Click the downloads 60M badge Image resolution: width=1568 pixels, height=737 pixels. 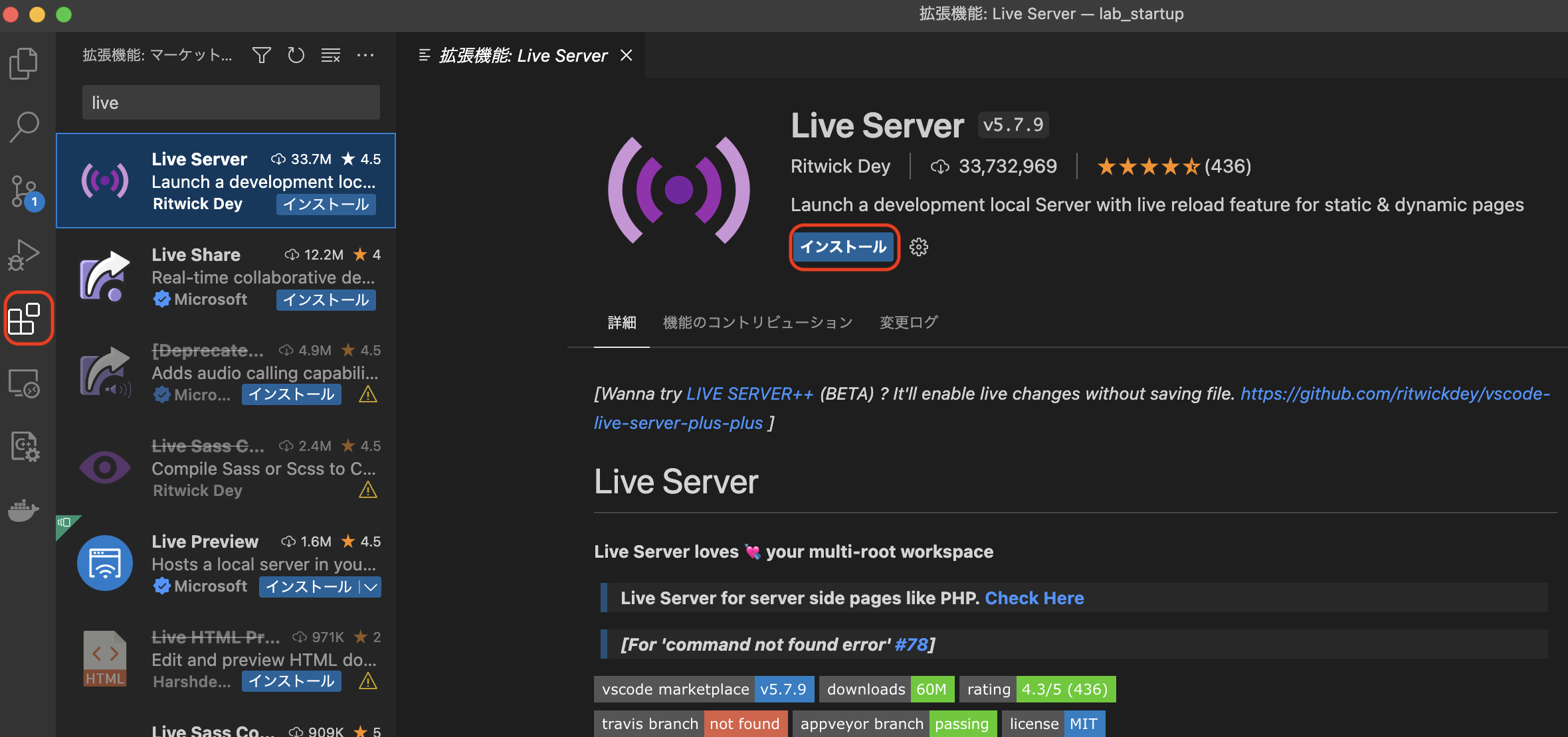coord(887,689)
